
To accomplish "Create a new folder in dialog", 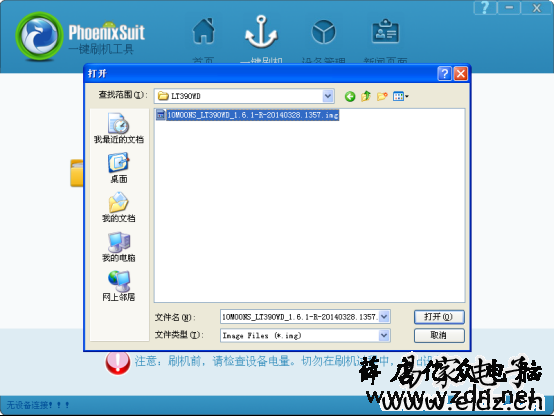I will (382, 96).
